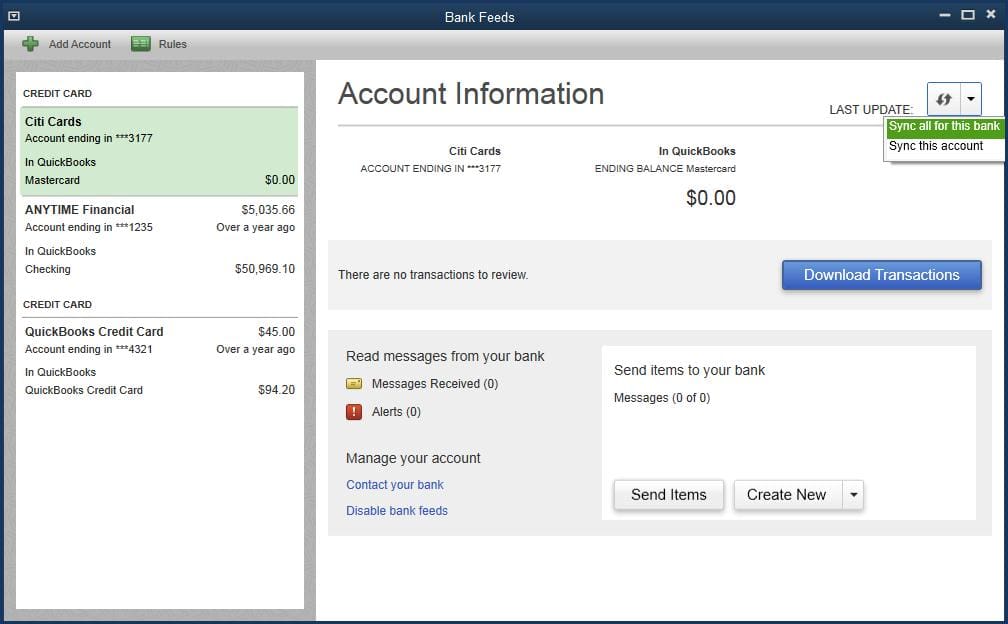The width and height of the screenshot is (1008, 624).
Task: Click the green plus Add Account icon
Action: 30,44
